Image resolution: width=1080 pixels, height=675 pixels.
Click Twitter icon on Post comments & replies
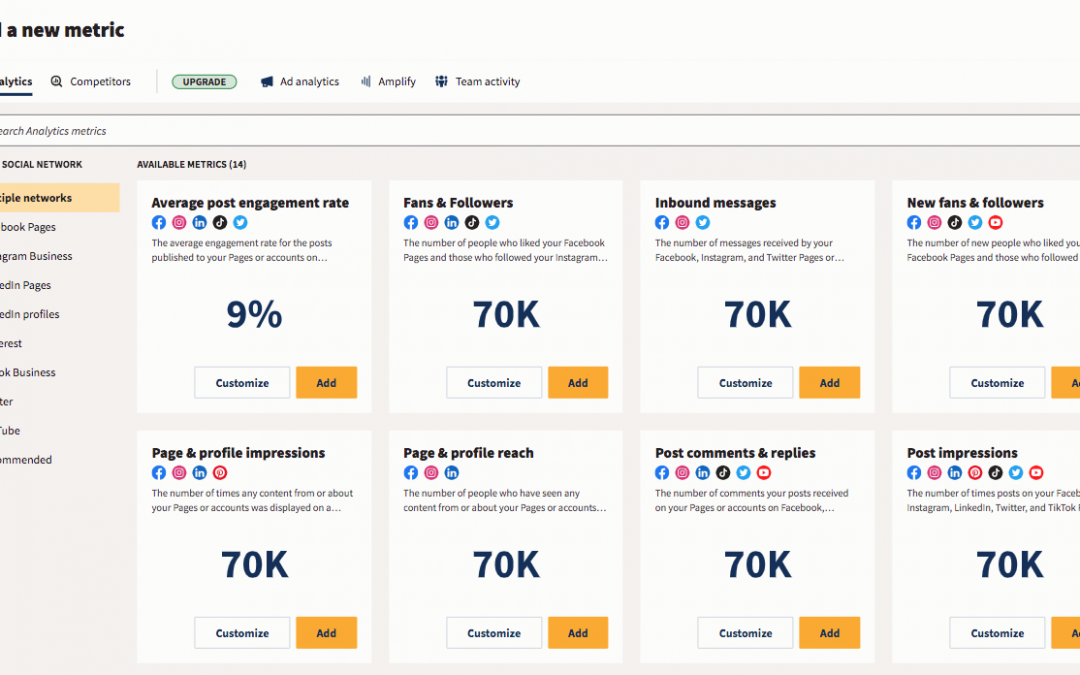[x=743, y=472]
